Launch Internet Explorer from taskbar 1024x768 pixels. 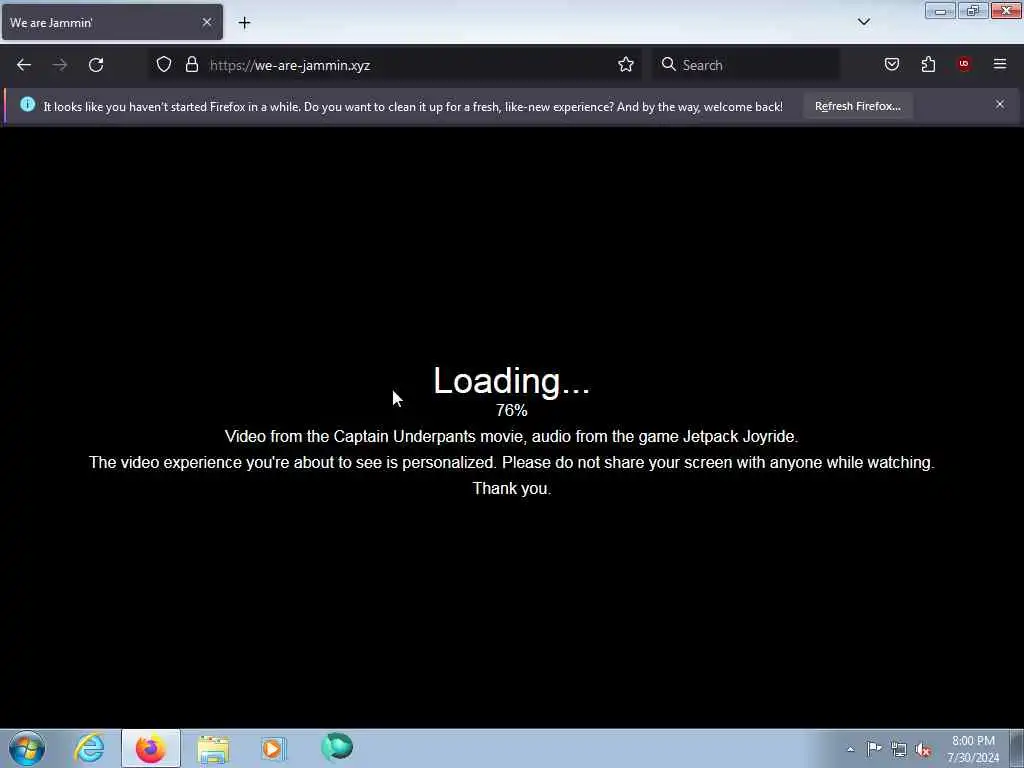[x=89, y=748]
